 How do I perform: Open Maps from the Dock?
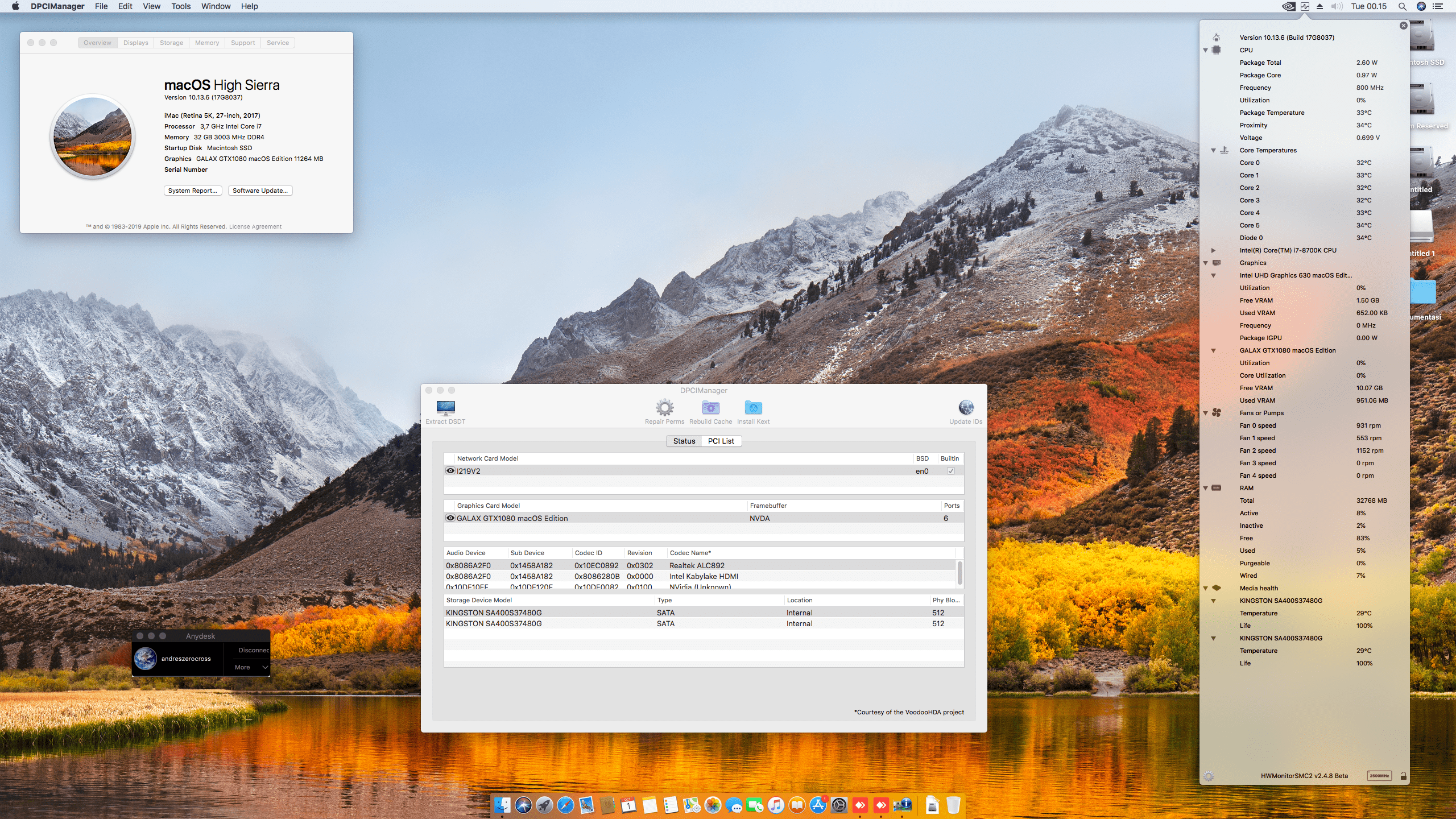(692, 805)
